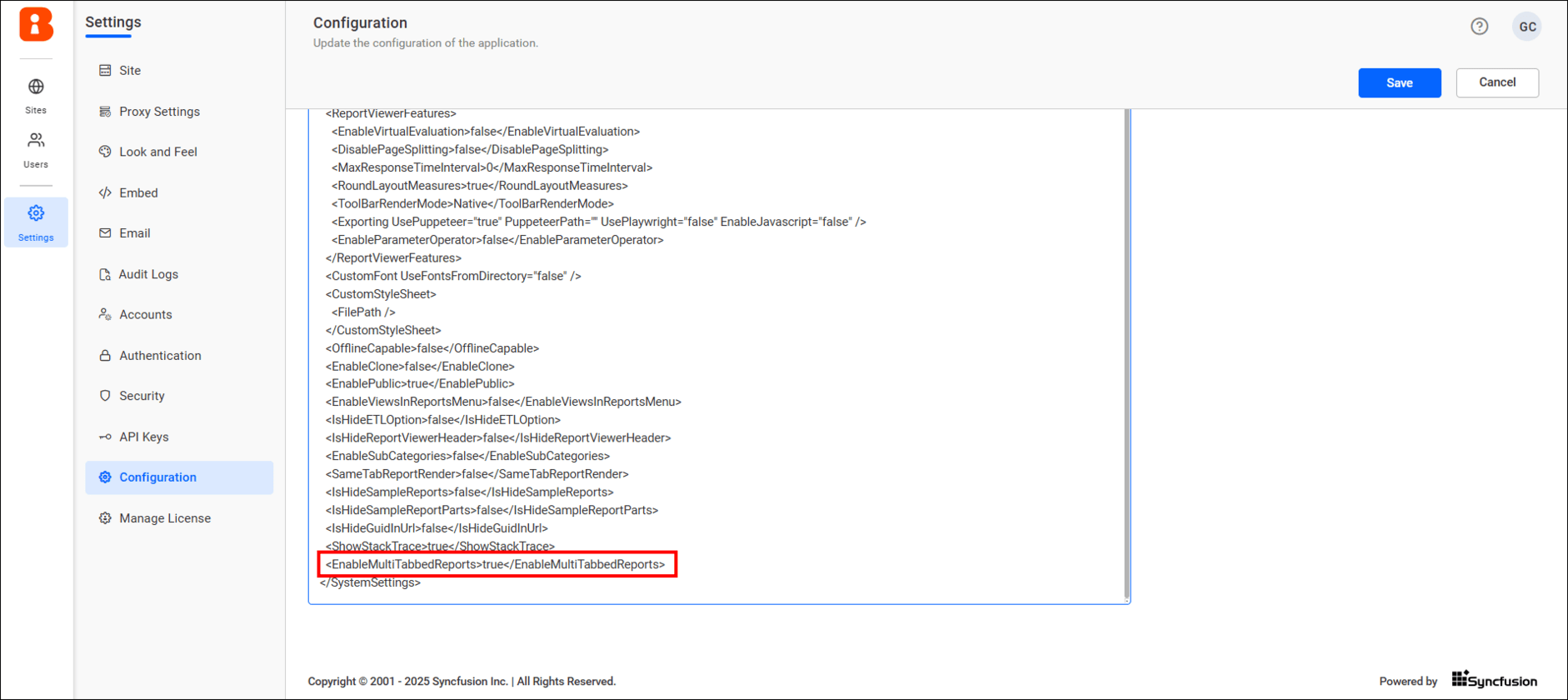Select Email settings menu item
Viewport: 1568px width, 700px height.
(134, 233)
